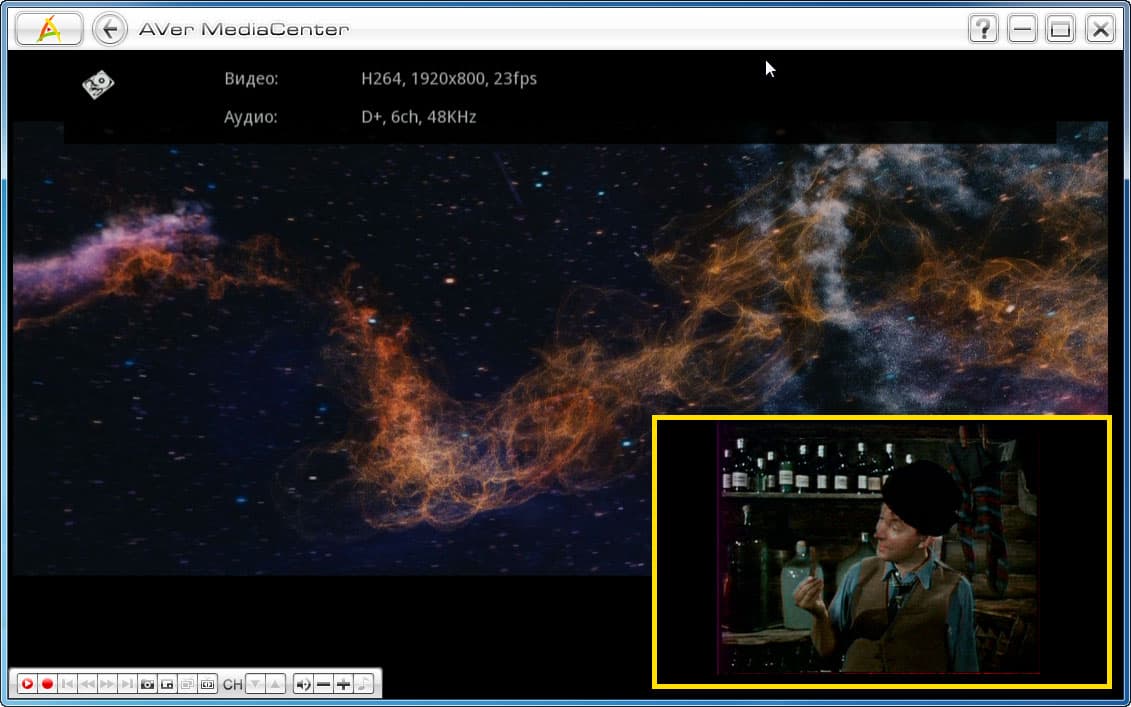Close the AVer MediaCenter window
The width and height of the screenshot is (1131, 707).
(x=1100, y=30)
